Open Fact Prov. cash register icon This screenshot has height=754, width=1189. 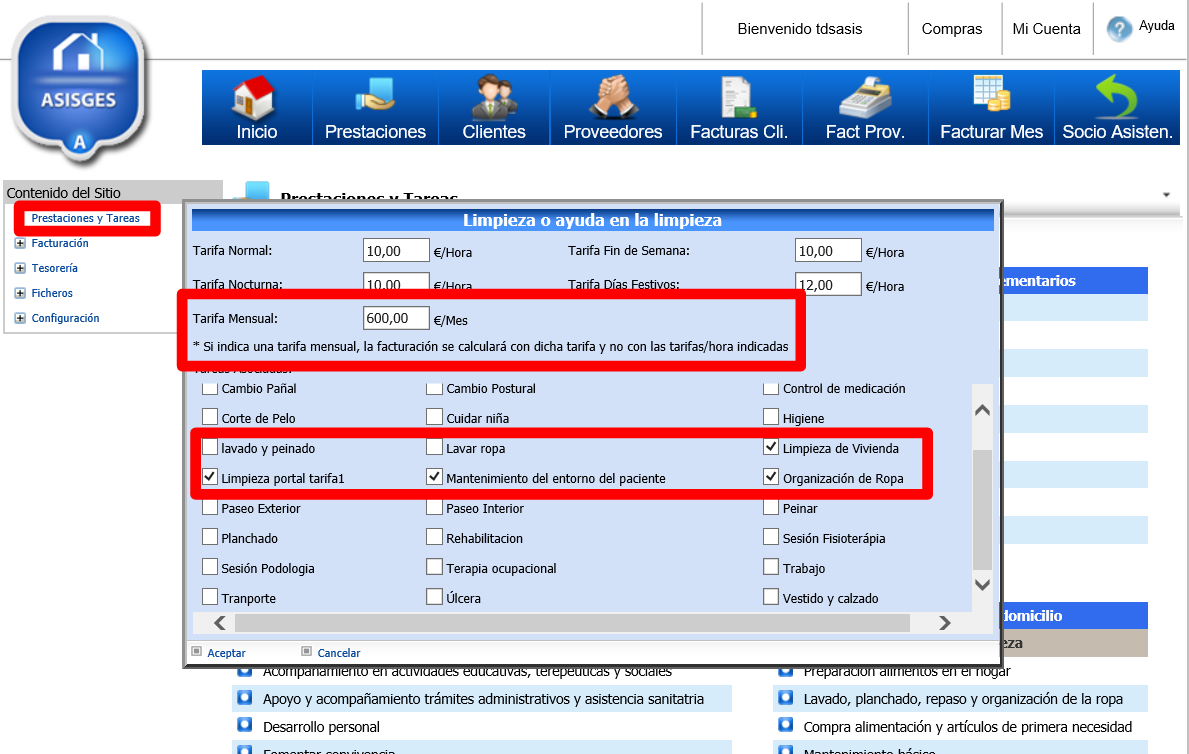click(x=864, y=99)
